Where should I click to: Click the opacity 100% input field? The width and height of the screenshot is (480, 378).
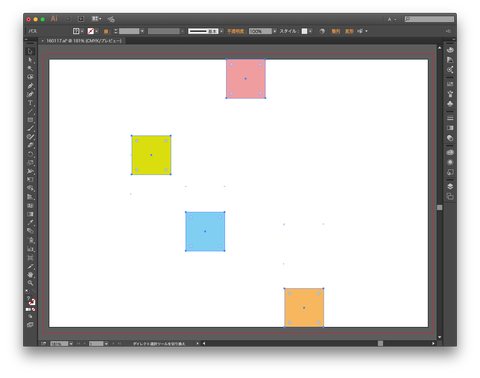tap(260, 31)
